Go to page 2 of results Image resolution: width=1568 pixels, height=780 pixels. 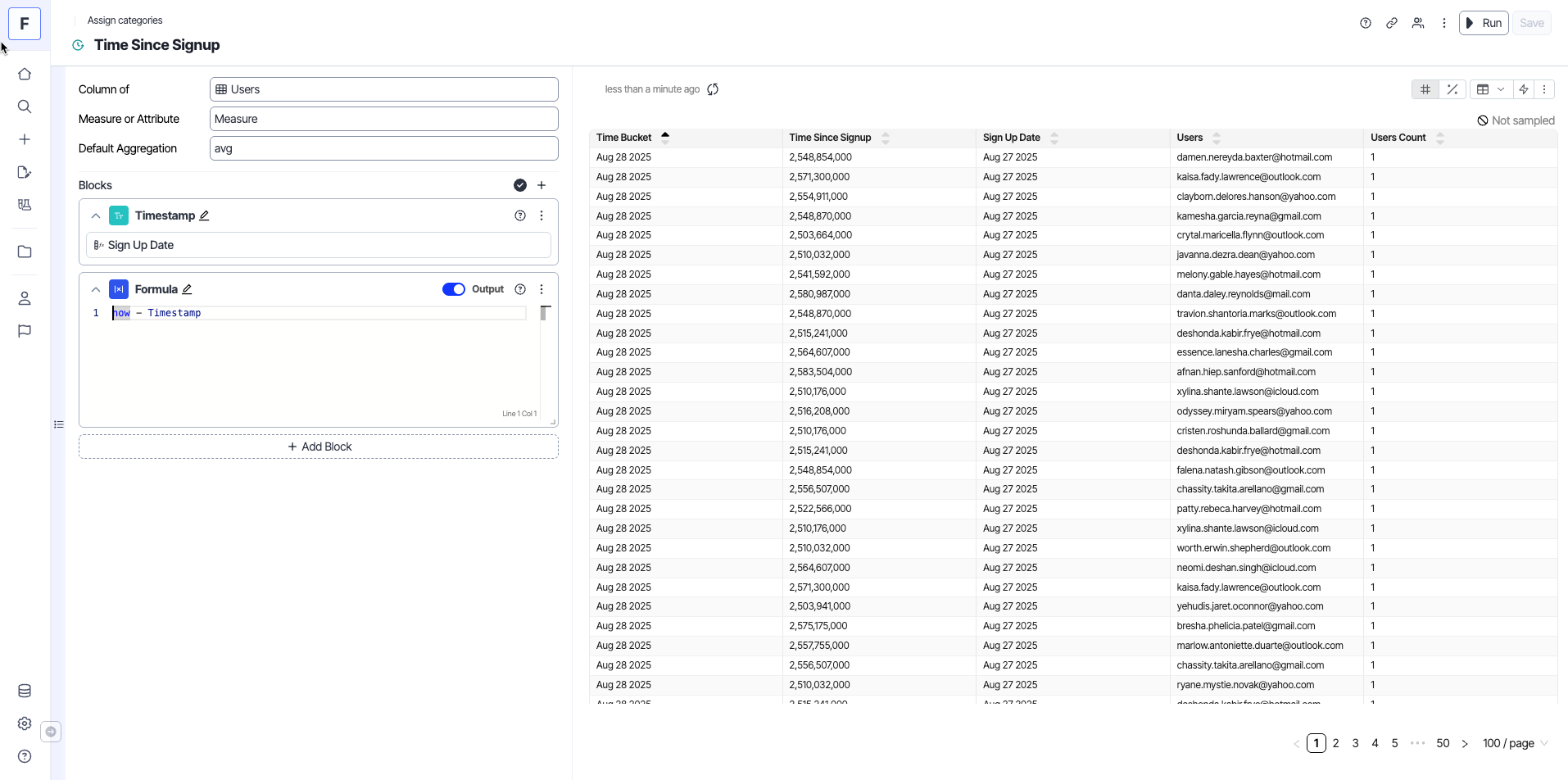coord(1335,743)
